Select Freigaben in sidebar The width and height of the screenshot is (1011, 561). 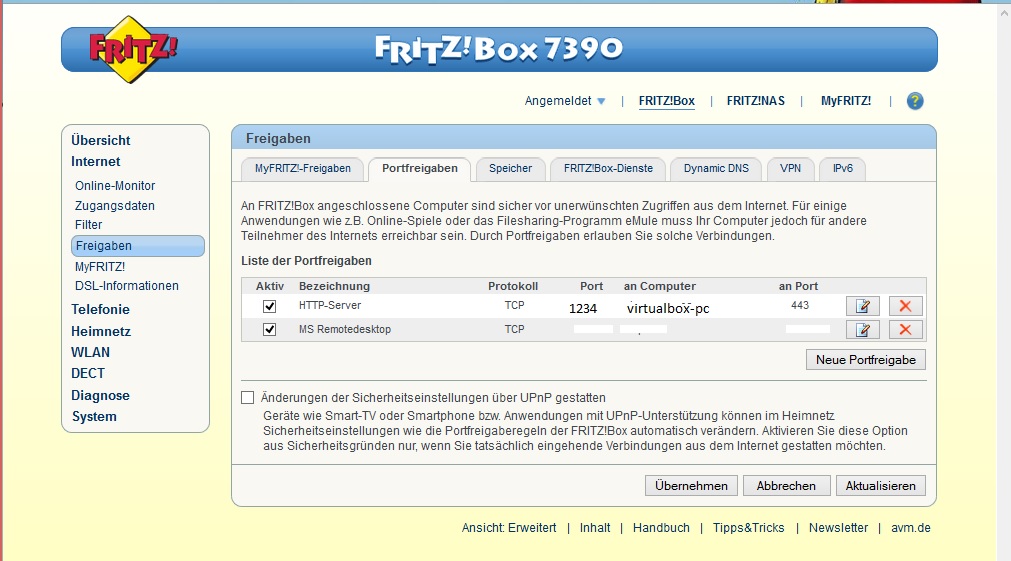(x=138, y=246)
